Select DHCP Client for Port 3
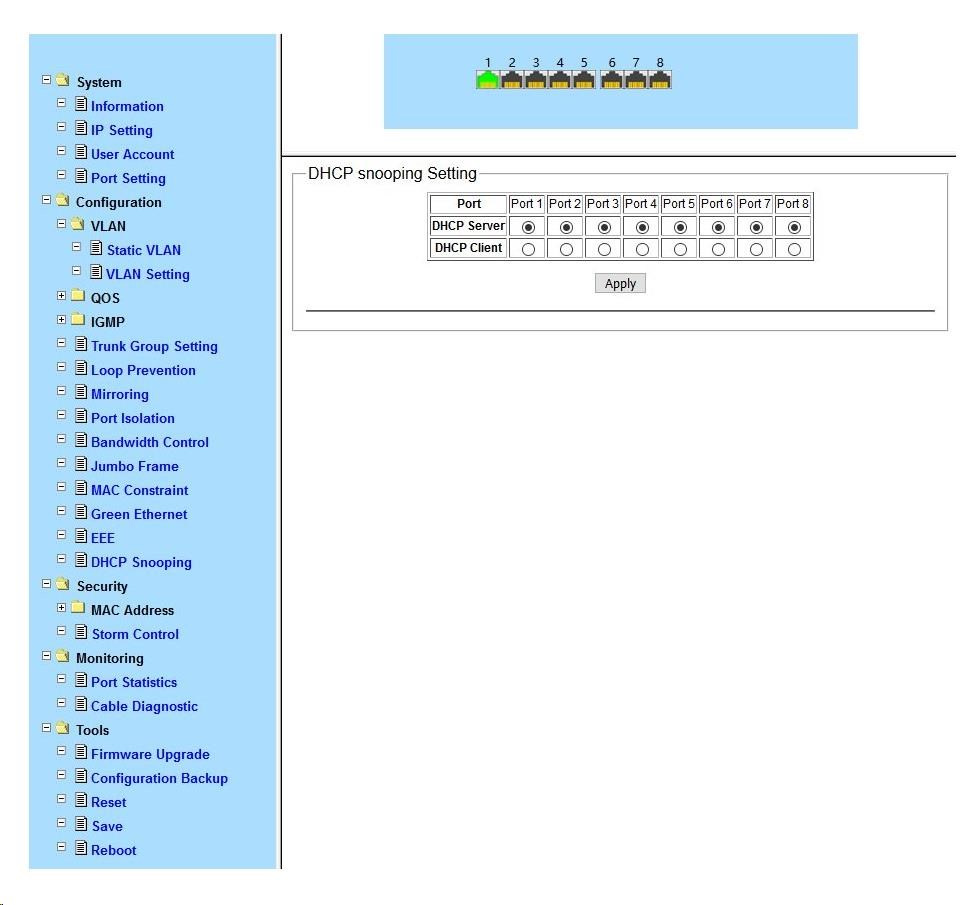This screenshot has height=905, width=965. [604, 249]
